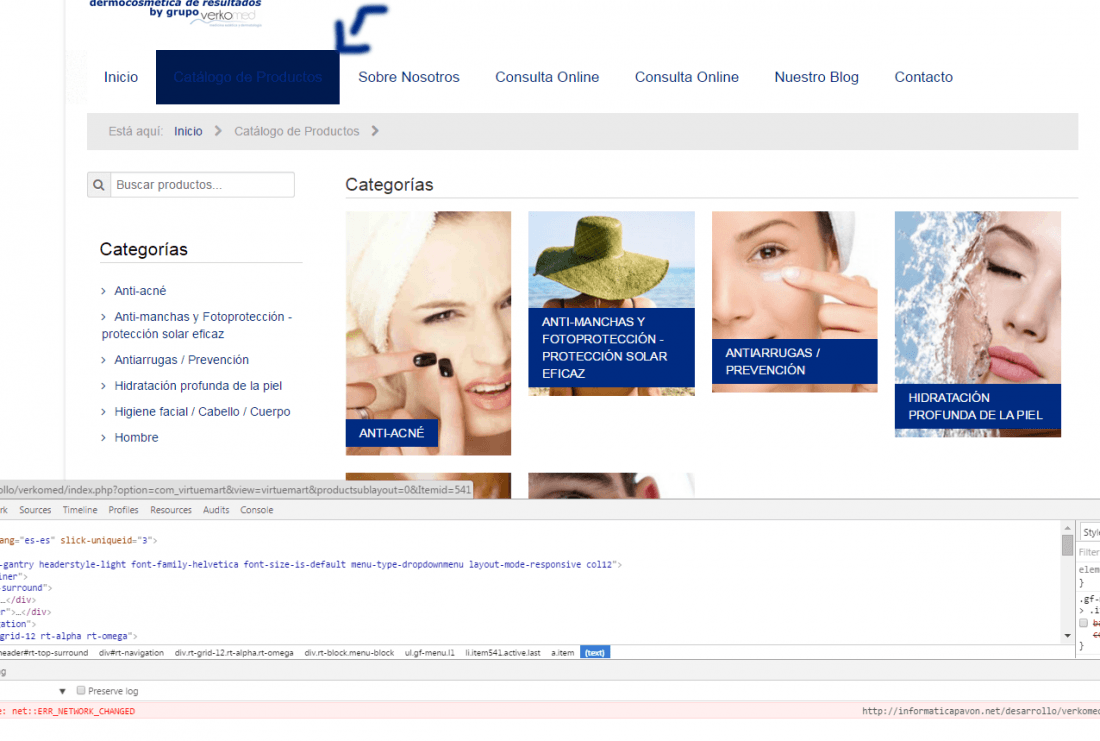Select ul.gf-menu.l1 devtools breadcrumb
The height and width of the screenshot is (741, 1100).
coord(429,653)
